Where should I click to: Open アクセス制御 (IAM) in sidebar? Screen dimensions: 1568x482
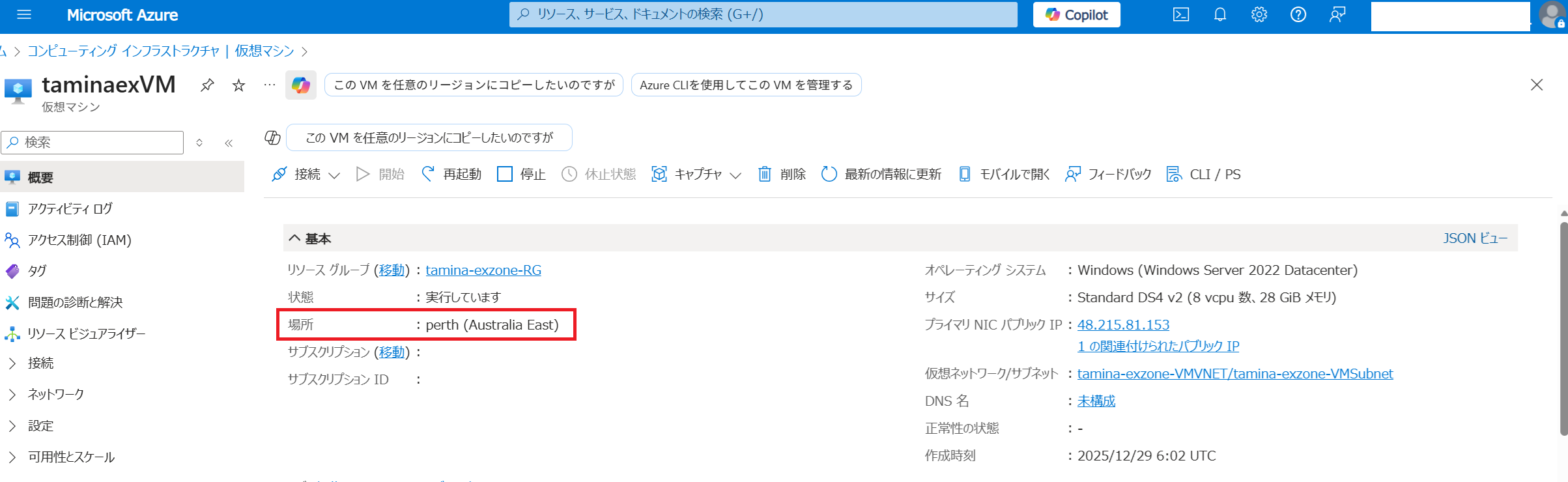pos(79,240)
